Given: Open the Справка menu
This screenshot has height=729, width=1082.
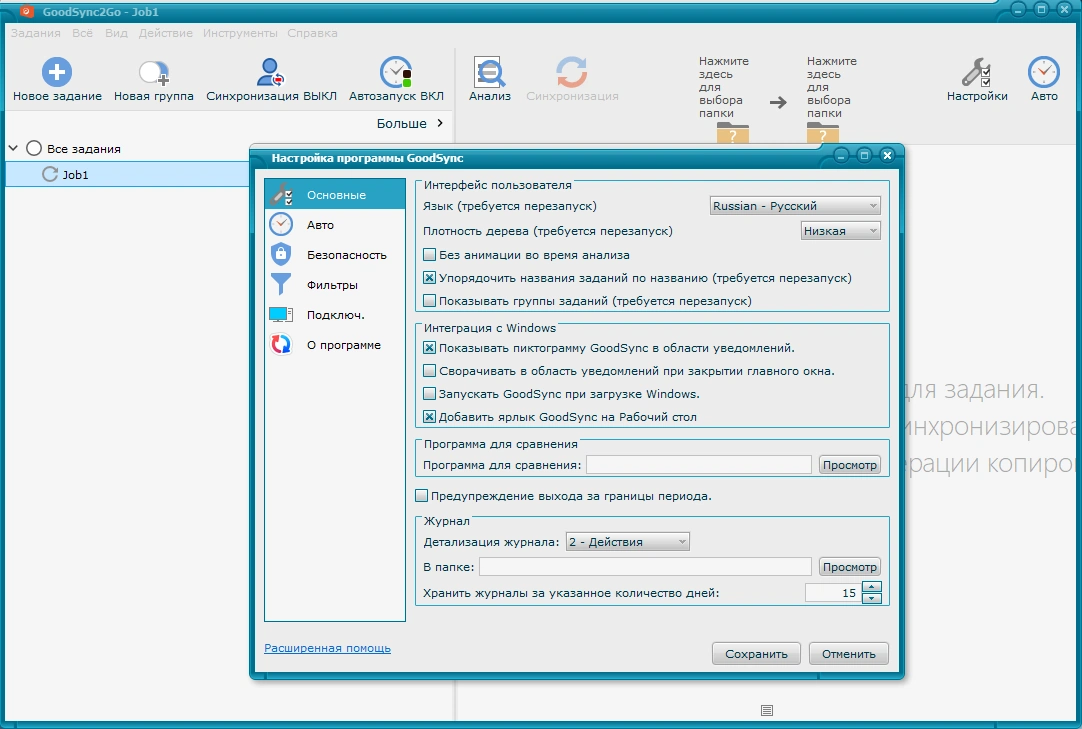Looking at the screenshot, I should pyautogui.click(x=312, y=33).
